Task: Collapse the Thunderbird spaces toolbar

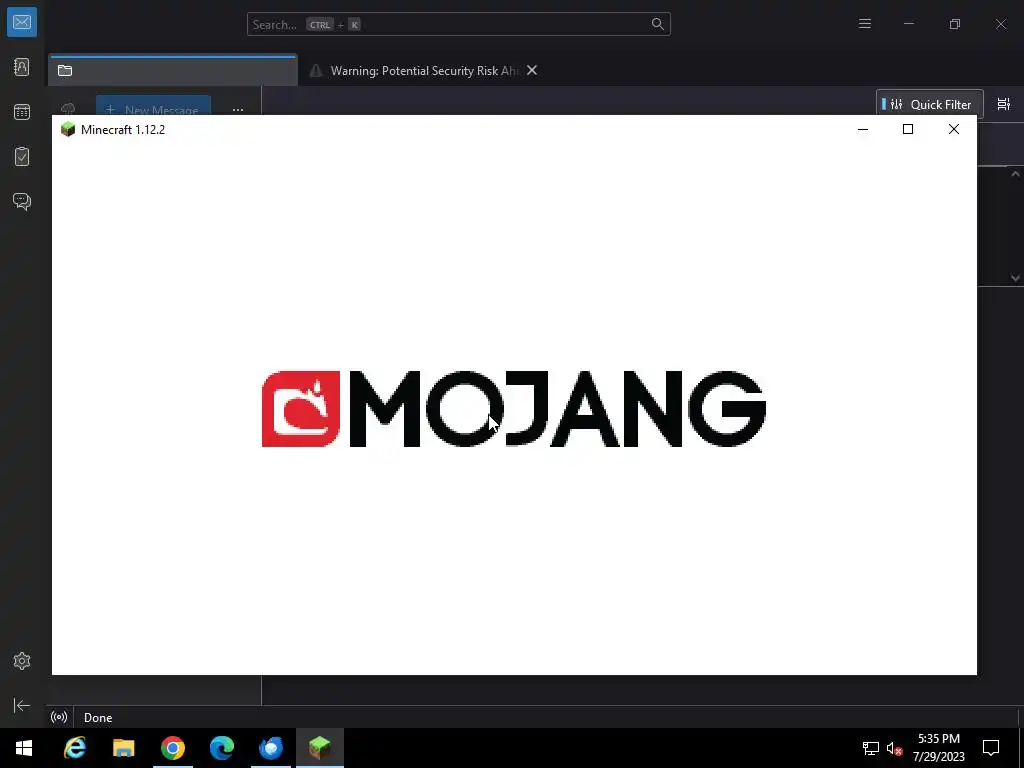Action: [22, 705]
